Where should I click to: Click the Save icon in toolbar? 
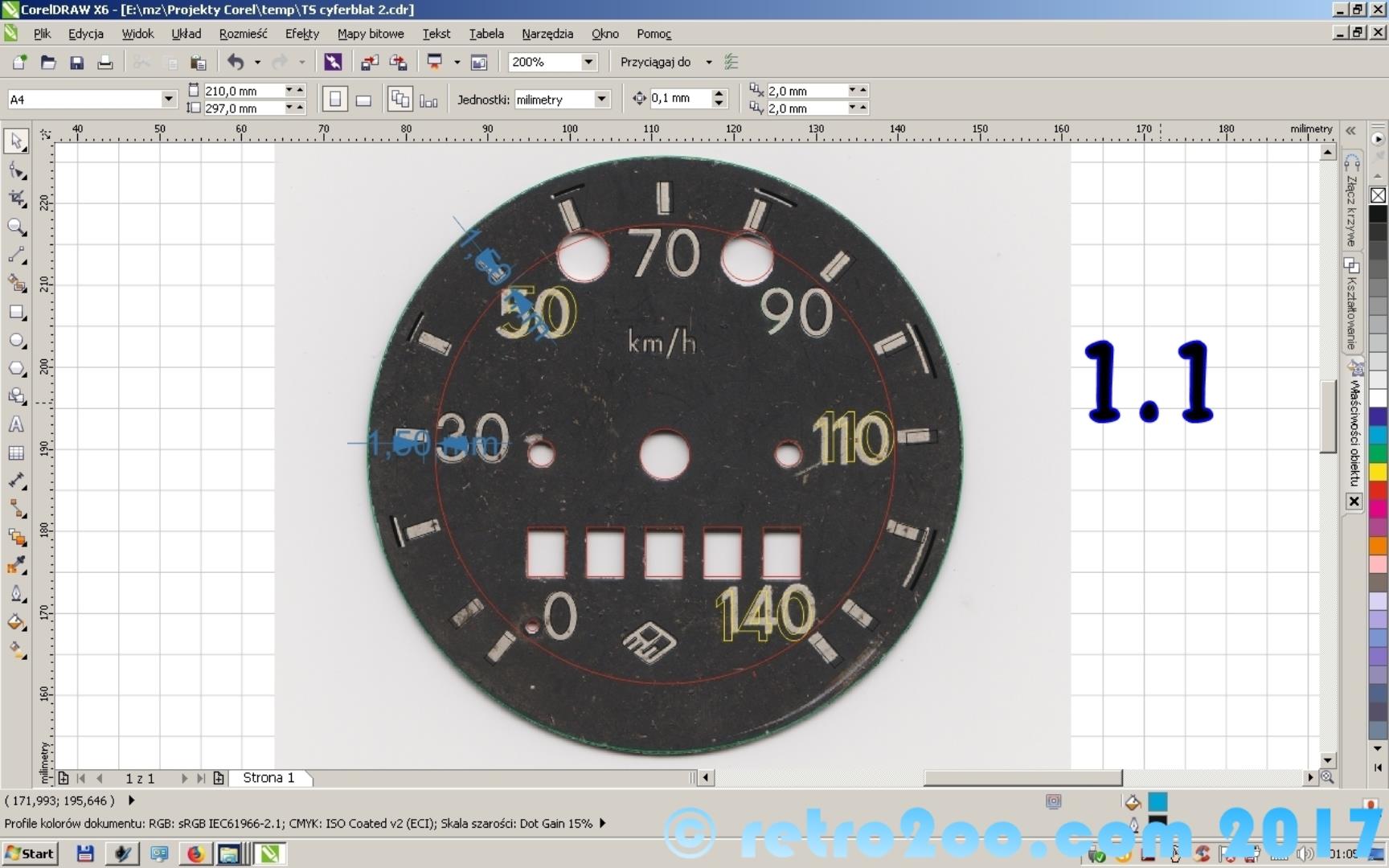(x=76, y=62)
